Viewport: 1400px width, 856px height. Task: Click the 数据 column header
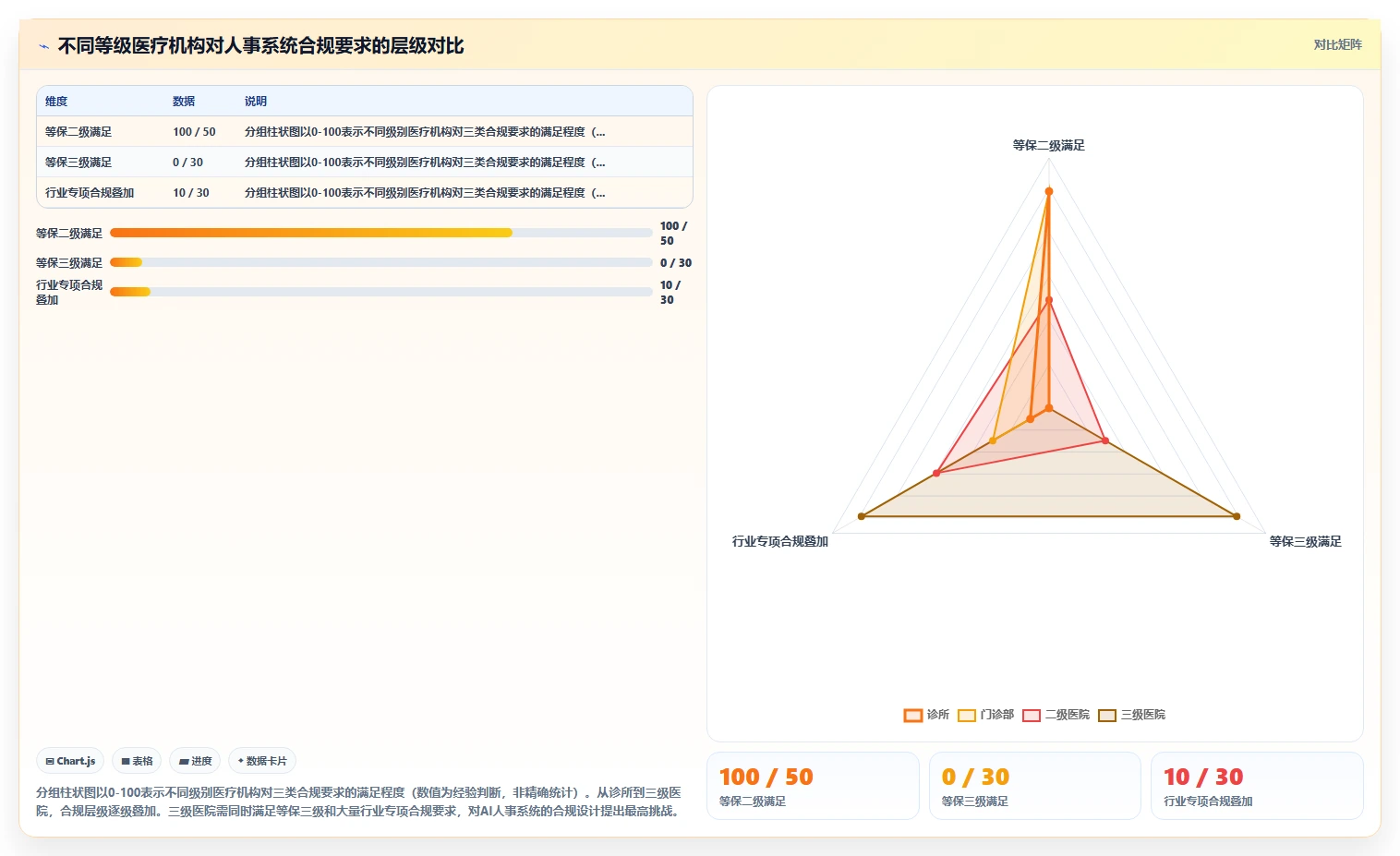point(184,102)
